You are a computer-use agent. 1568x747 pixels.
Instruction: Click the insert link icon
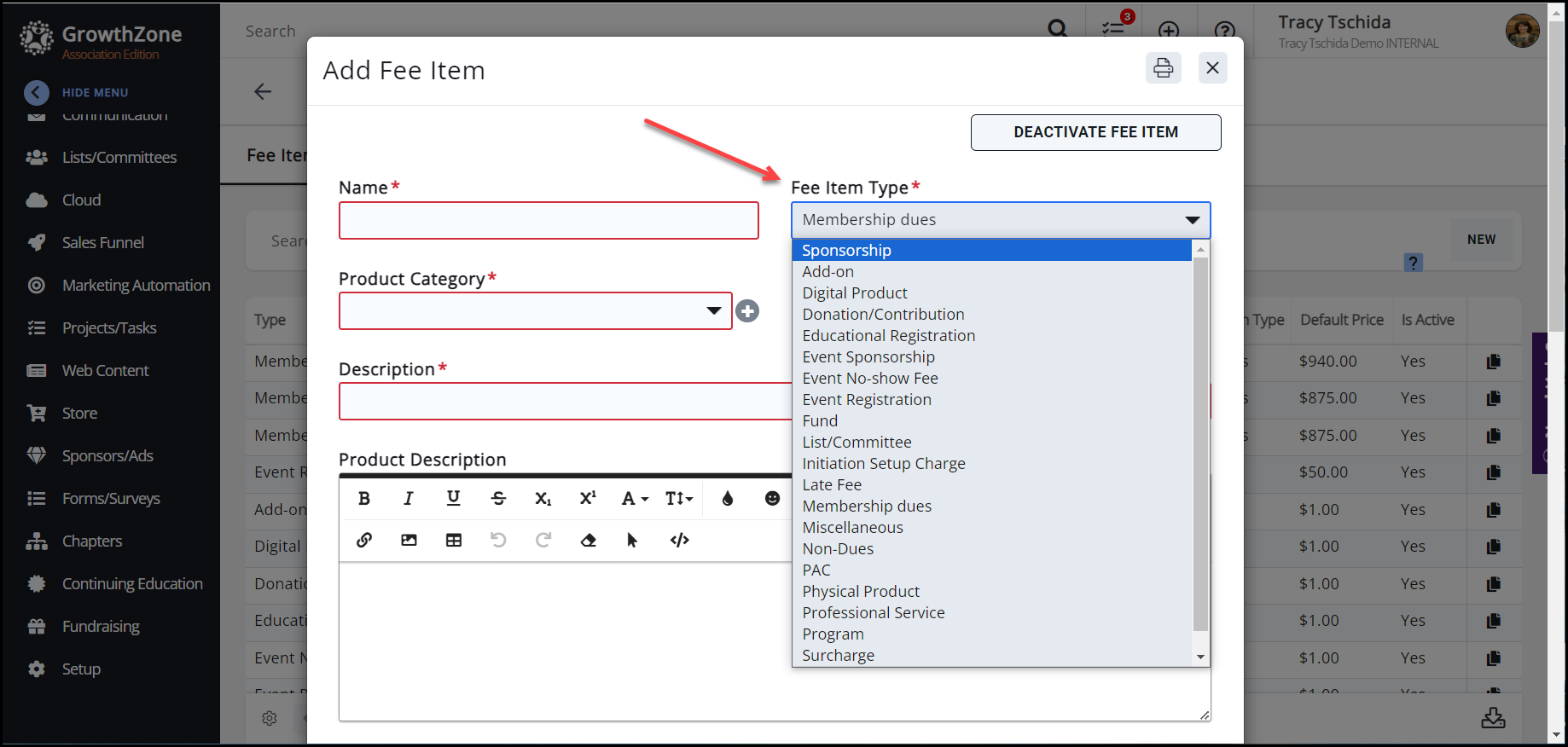pos(364,540)
